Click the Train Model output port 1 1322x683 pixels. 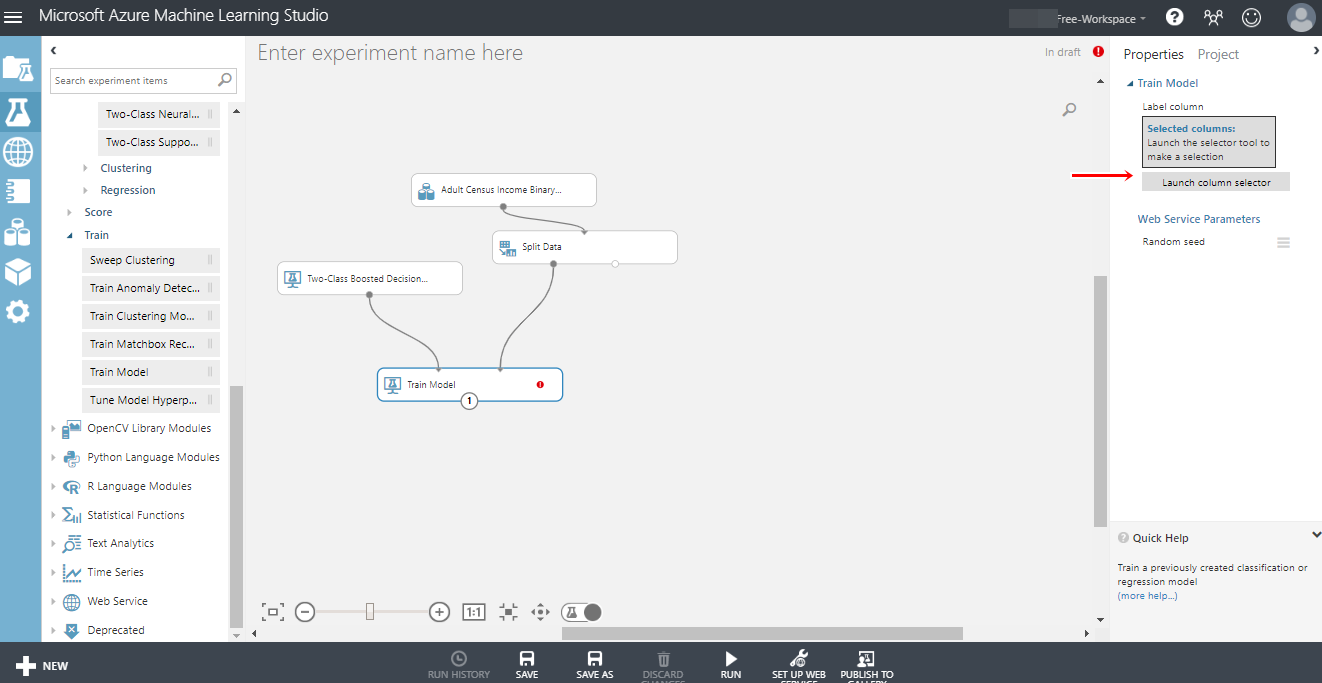pos(469,401)
